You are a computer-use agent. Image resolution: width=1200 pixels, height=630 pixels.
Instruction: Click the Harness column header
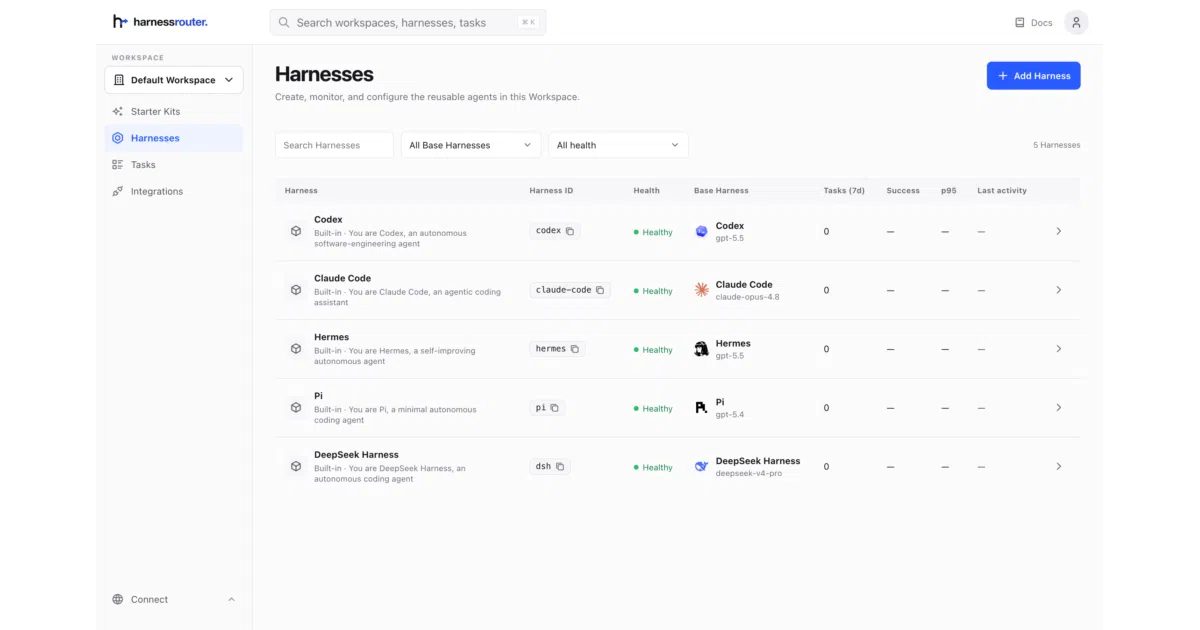tap(301, 190)
